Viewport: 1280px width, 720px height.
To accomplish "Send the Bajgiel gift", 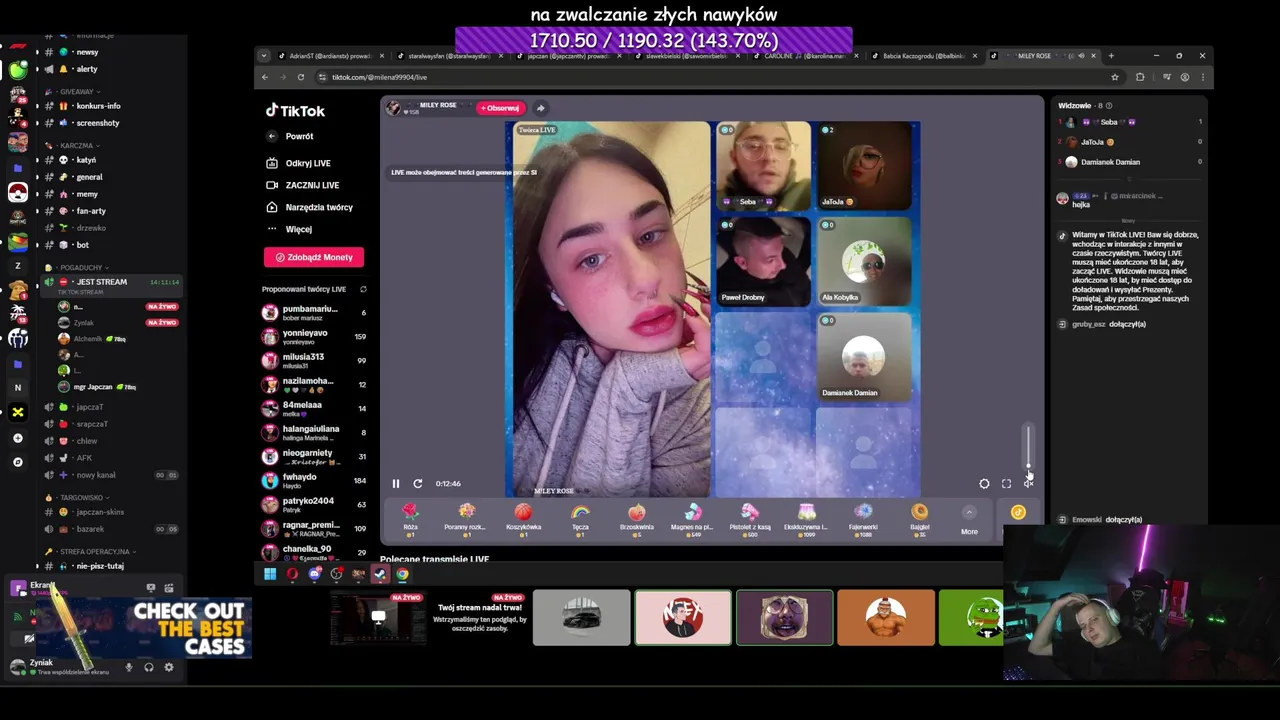I will click(920, 518).
